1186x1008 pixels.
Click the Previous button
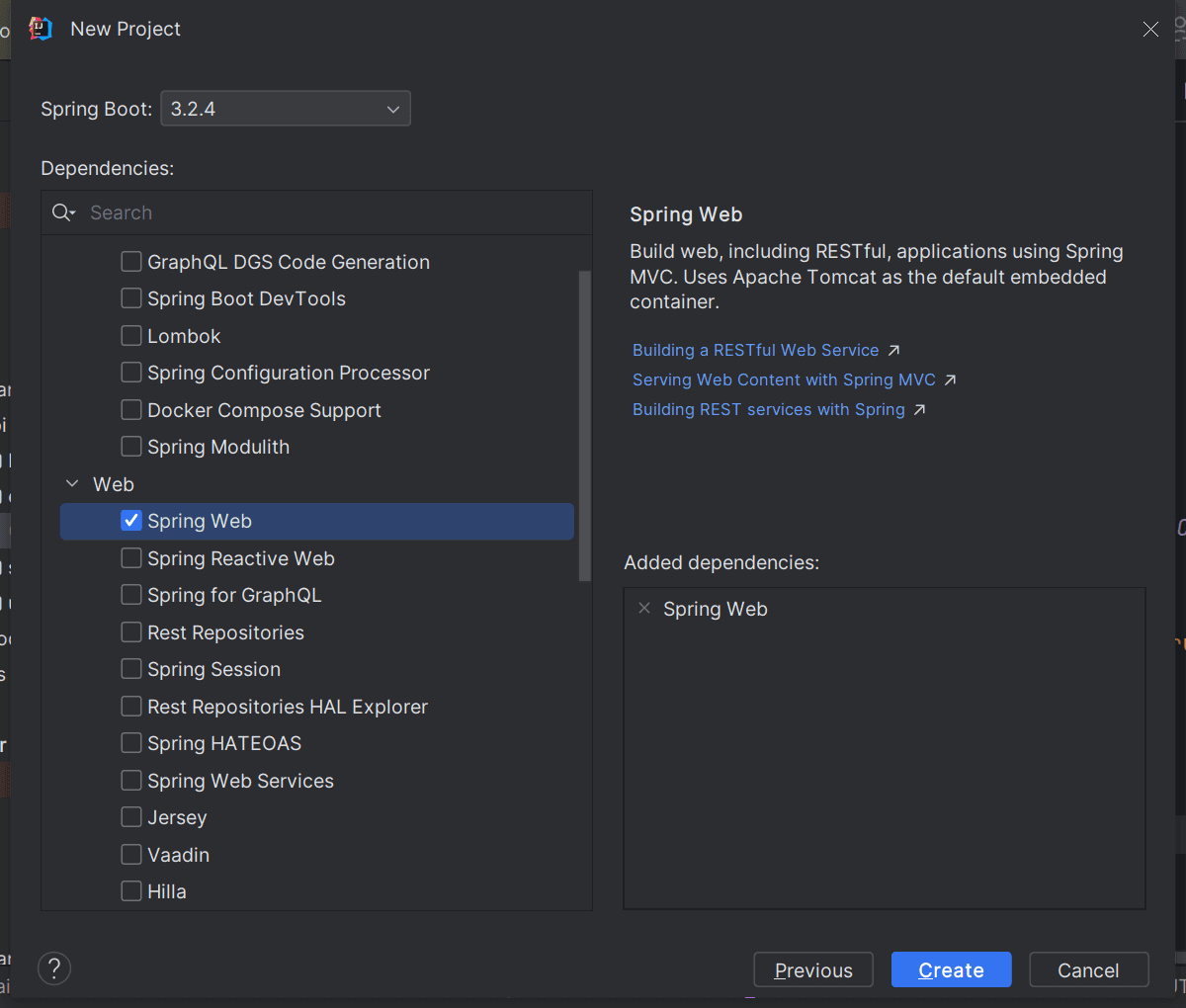tap(813, 969)
